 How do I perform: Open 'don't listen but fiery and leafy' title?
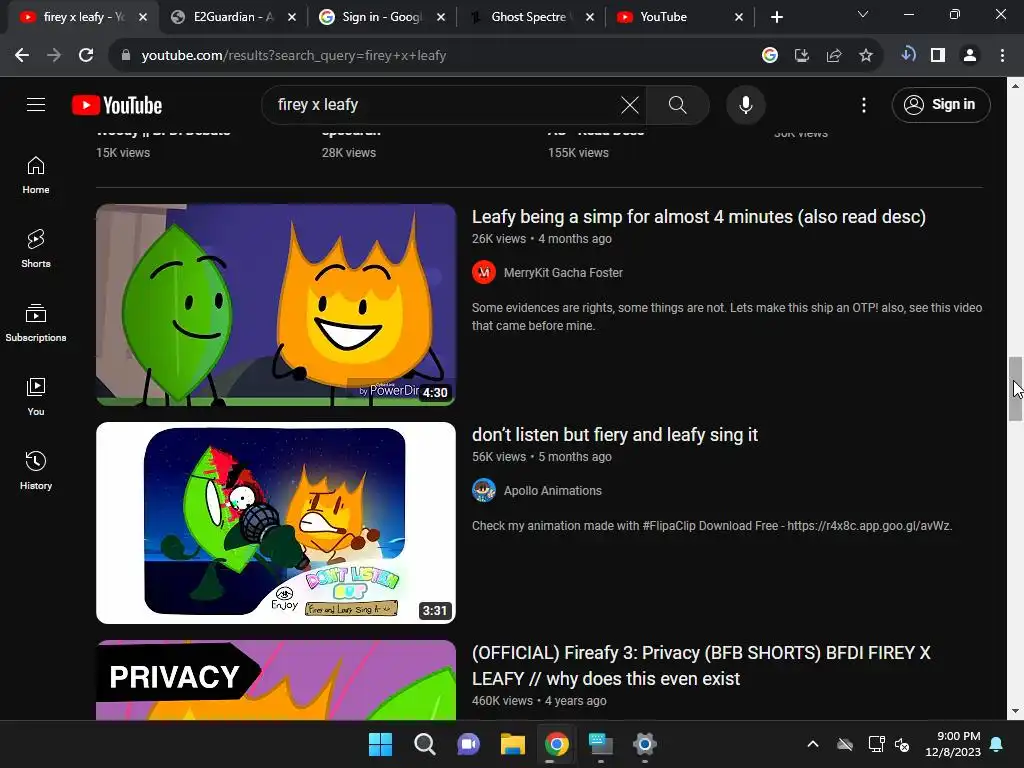tap(615, 435)
